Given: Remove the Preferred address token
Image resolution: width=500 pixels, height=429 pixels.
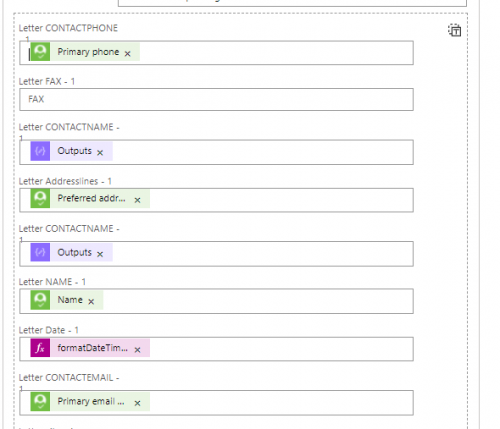Looking at the screenshot, I should coord(137,200).
